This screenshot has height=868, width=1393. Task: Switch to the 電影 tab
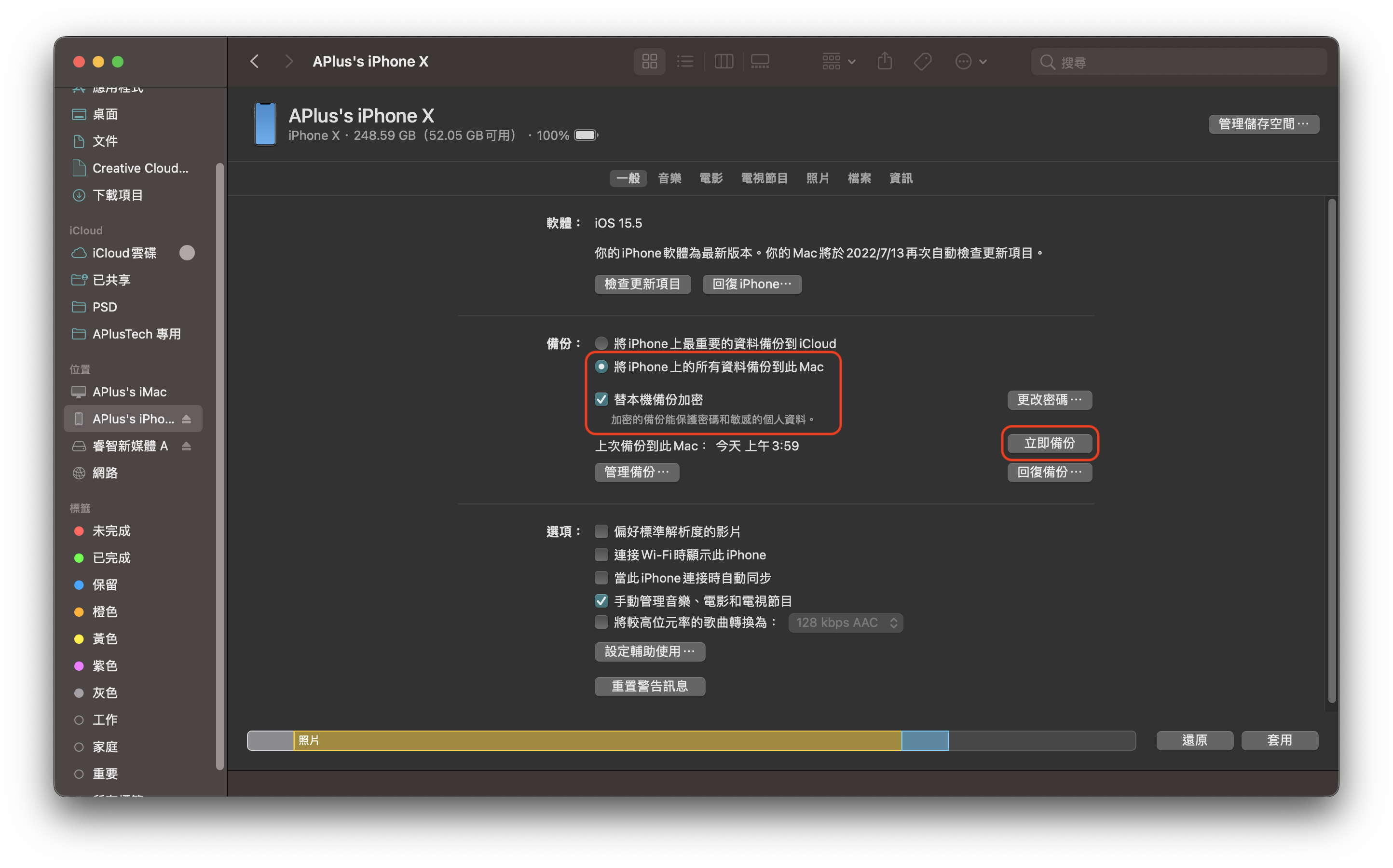pos(711,178)
